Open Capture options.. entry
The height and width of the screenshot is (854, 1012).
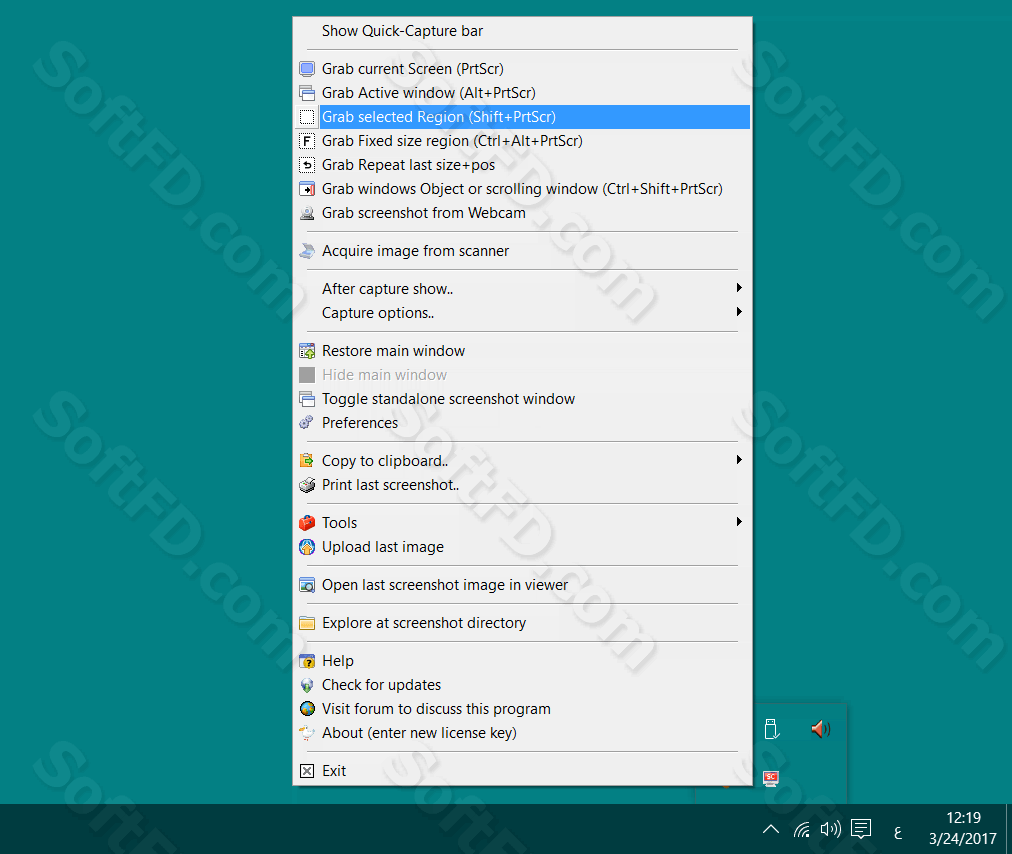[x=522, y=313]
